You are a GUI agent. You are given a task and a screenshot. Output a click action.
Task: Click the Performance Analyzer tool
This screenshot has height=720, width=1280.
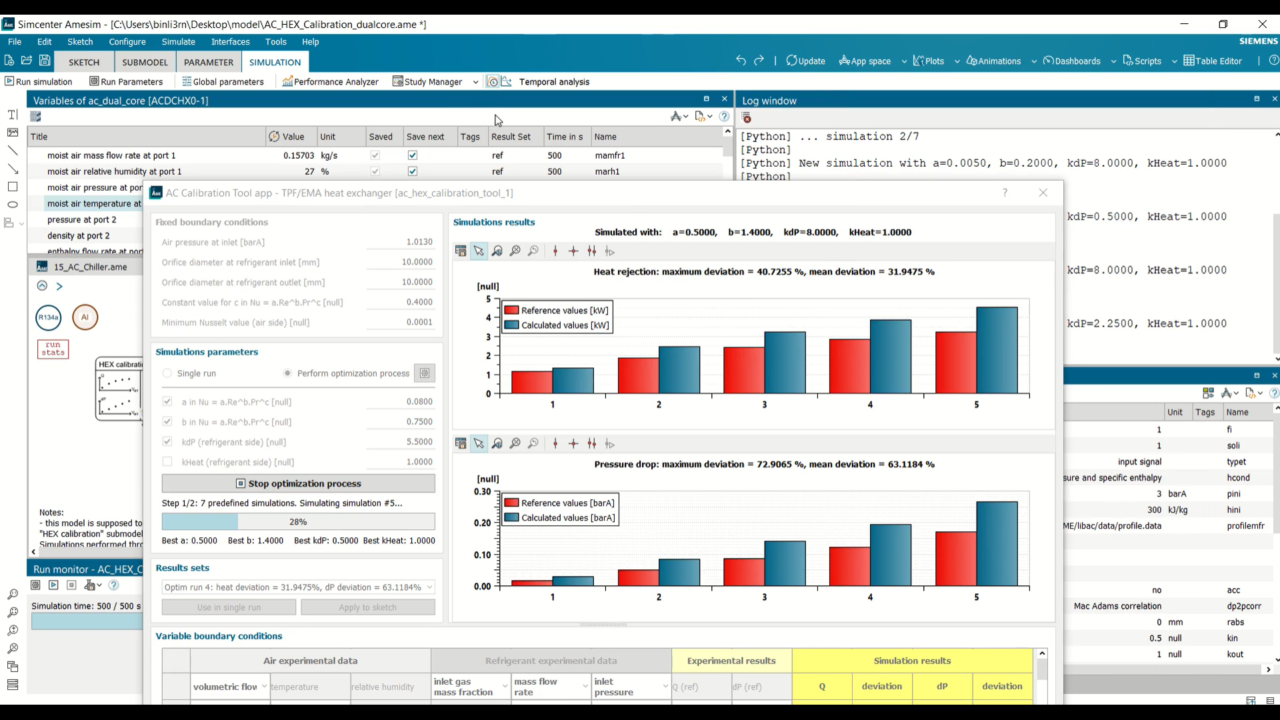[x=330, y=82]
